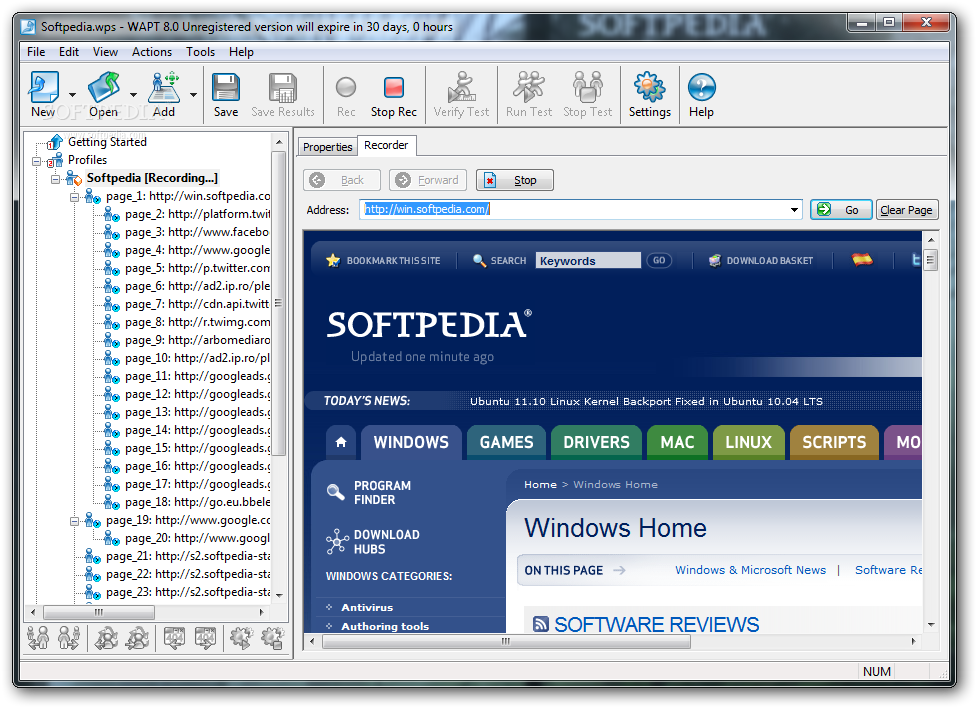Click bottom 404 next error icon
The width and height of the screenshot is (977, 708).
click(x=205, y=638)
